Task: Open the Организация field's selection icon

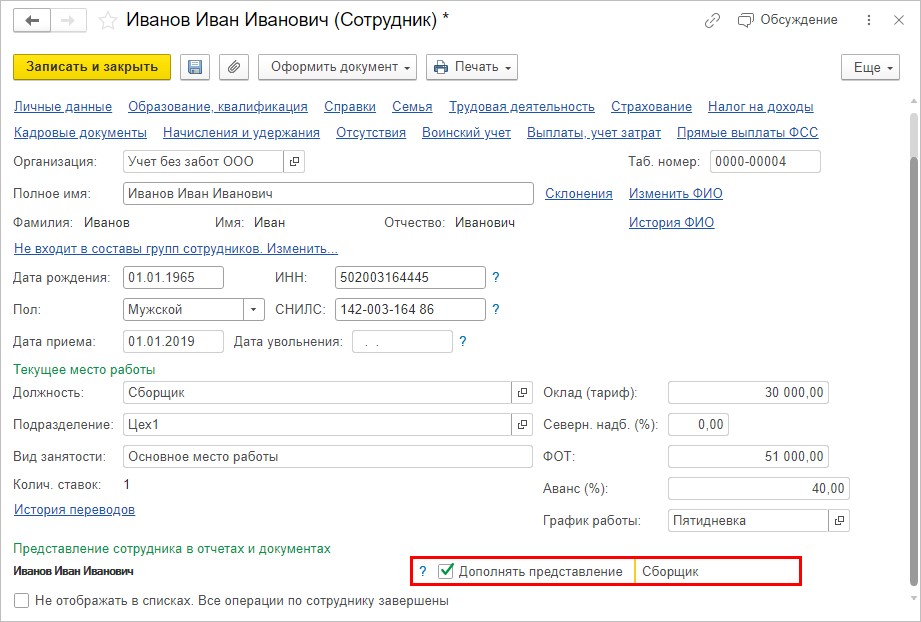Action: point(294,162)
